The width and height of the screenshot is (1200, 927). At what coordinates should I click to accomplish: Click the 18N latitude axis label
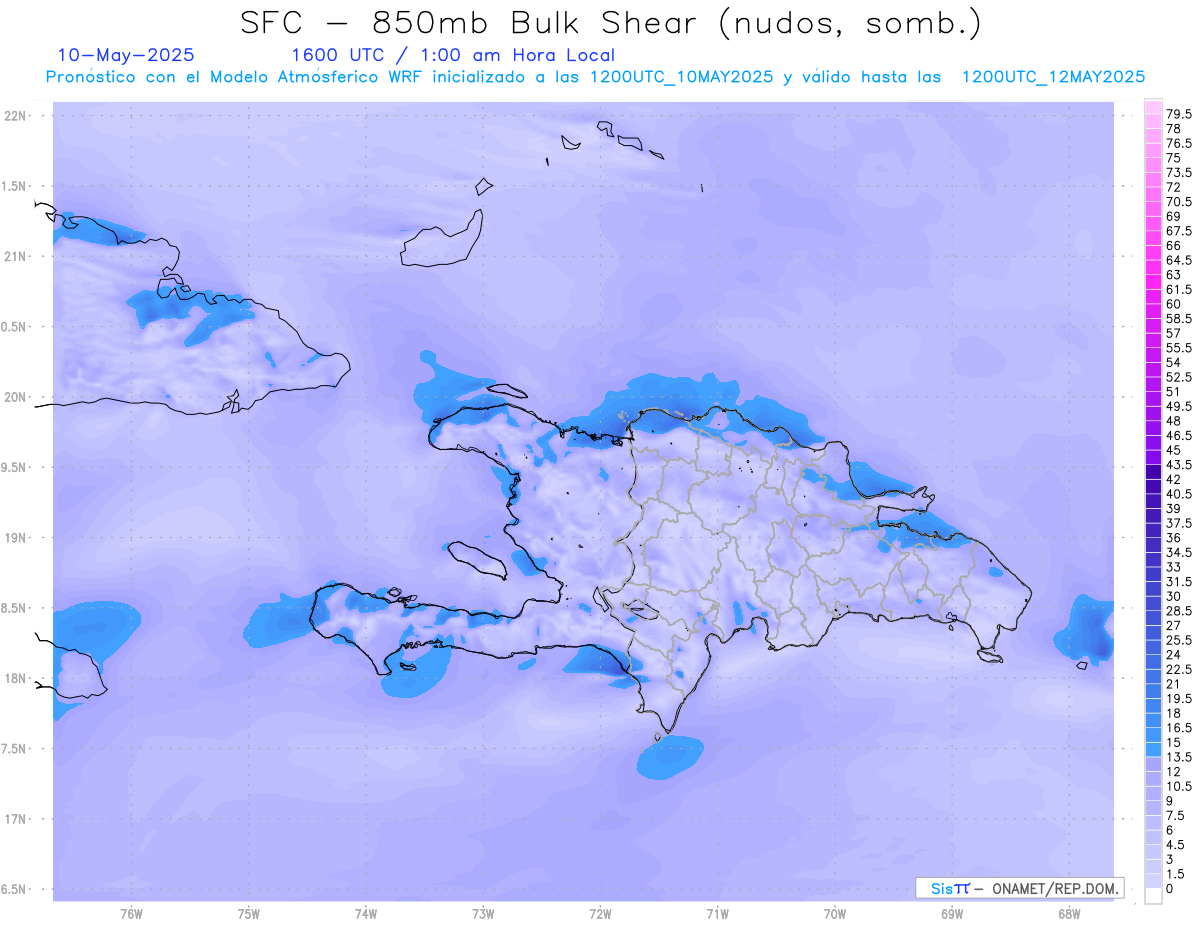coord(17,678)
